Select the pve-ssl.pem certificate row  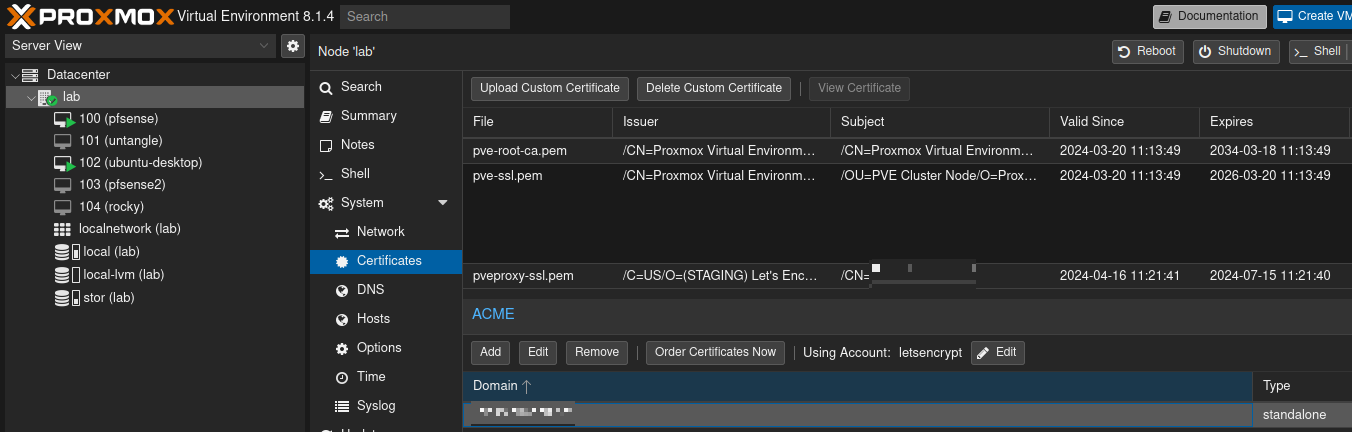[x=907, y=176]
